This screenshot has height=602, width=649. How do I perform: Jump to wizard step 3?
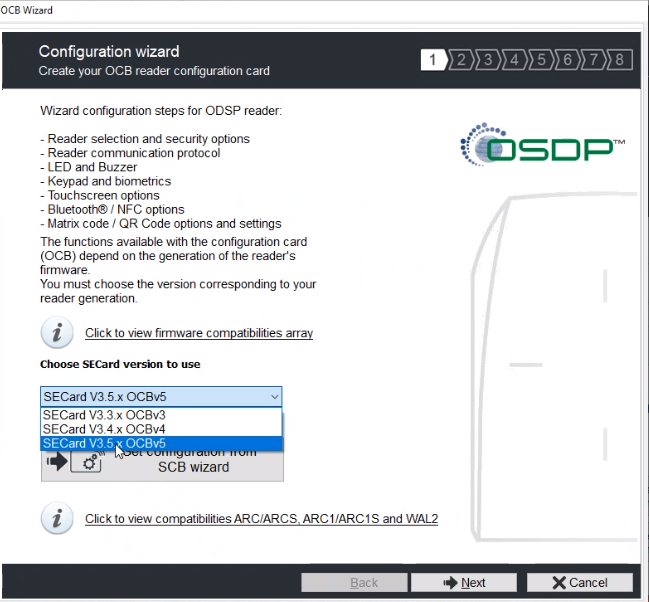tap(488, 60)
